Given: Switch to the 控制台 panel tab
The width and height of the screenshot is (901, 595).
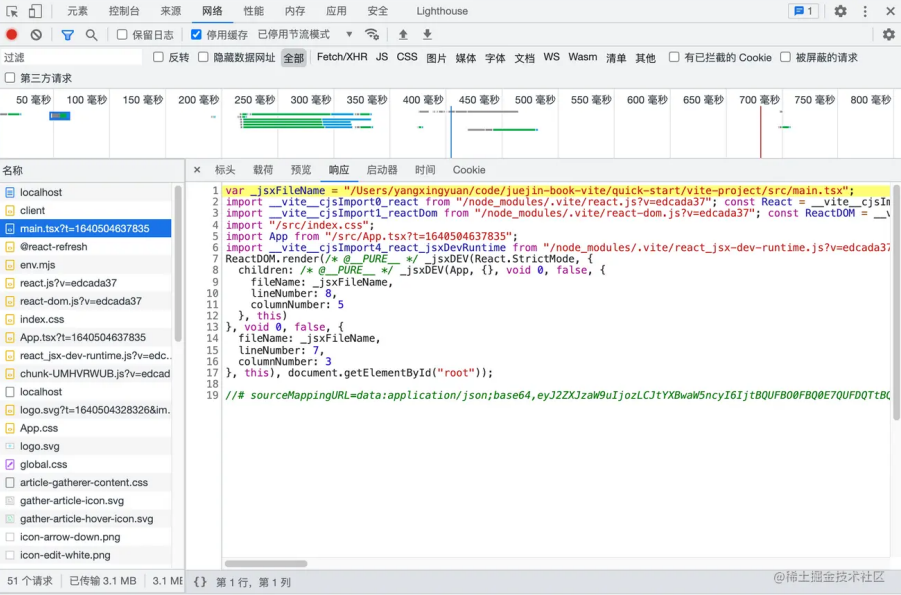Looking at the screenshot, I should point(124,11).
